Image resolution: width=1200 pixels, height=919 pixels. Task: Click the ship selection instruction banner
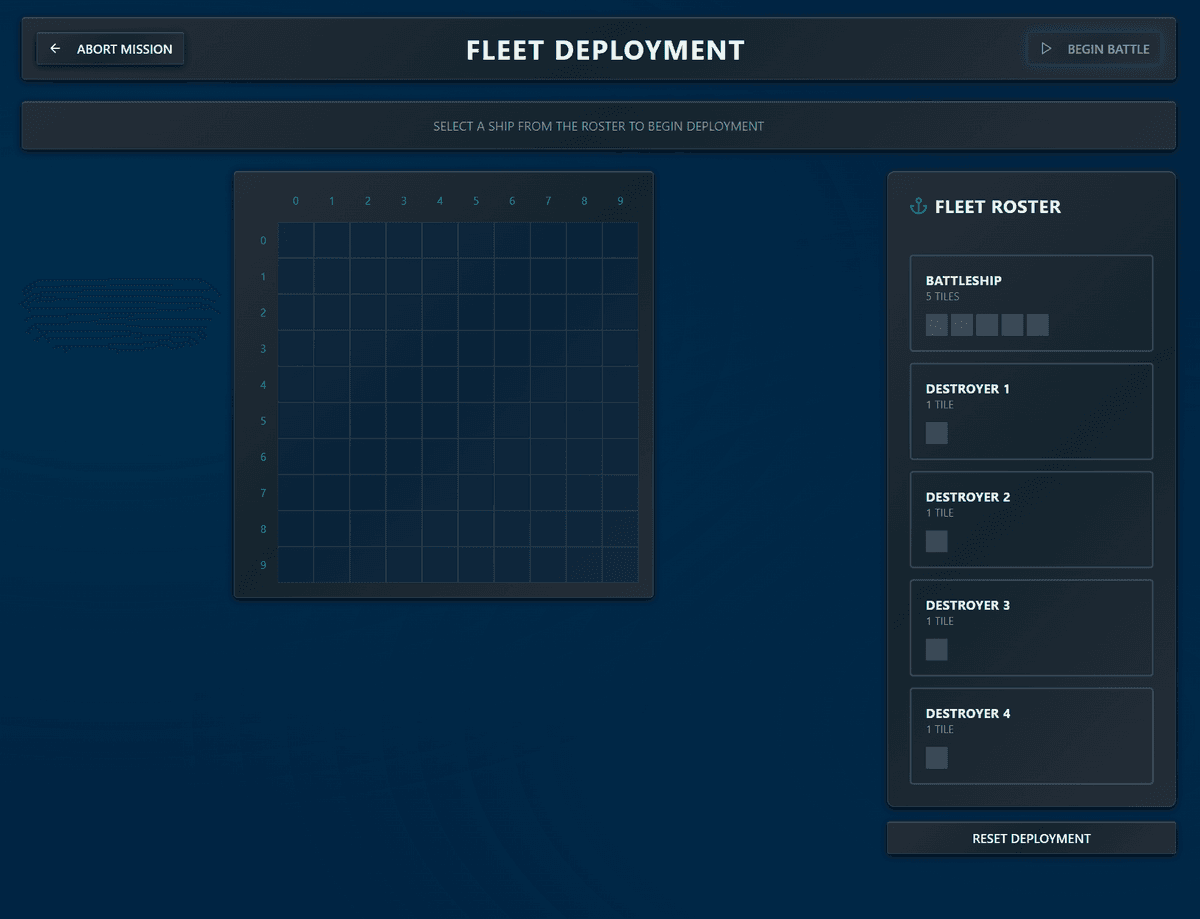tap(600, 125)
